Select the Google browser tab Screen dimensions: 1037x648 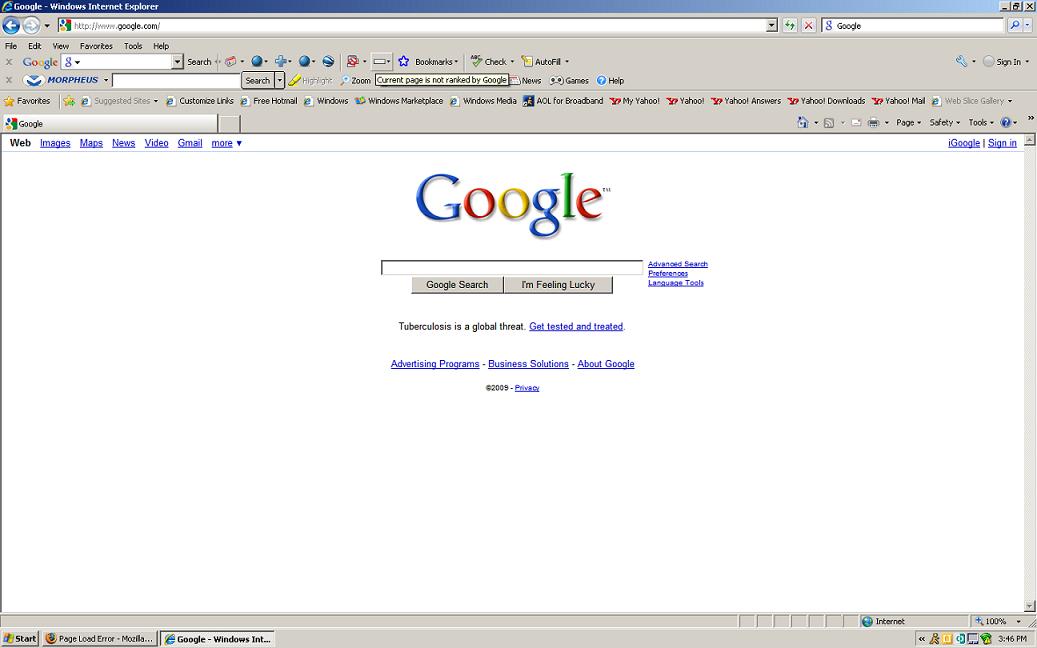tap(110, 124)
